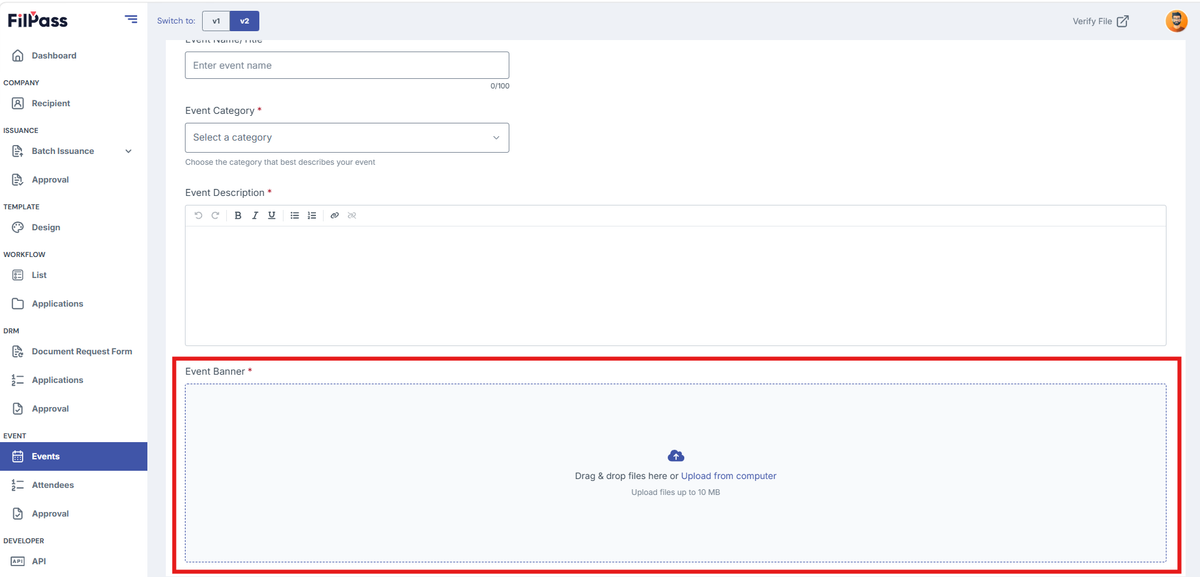Remove link using the unlink icon

click(x=352, y=215)
